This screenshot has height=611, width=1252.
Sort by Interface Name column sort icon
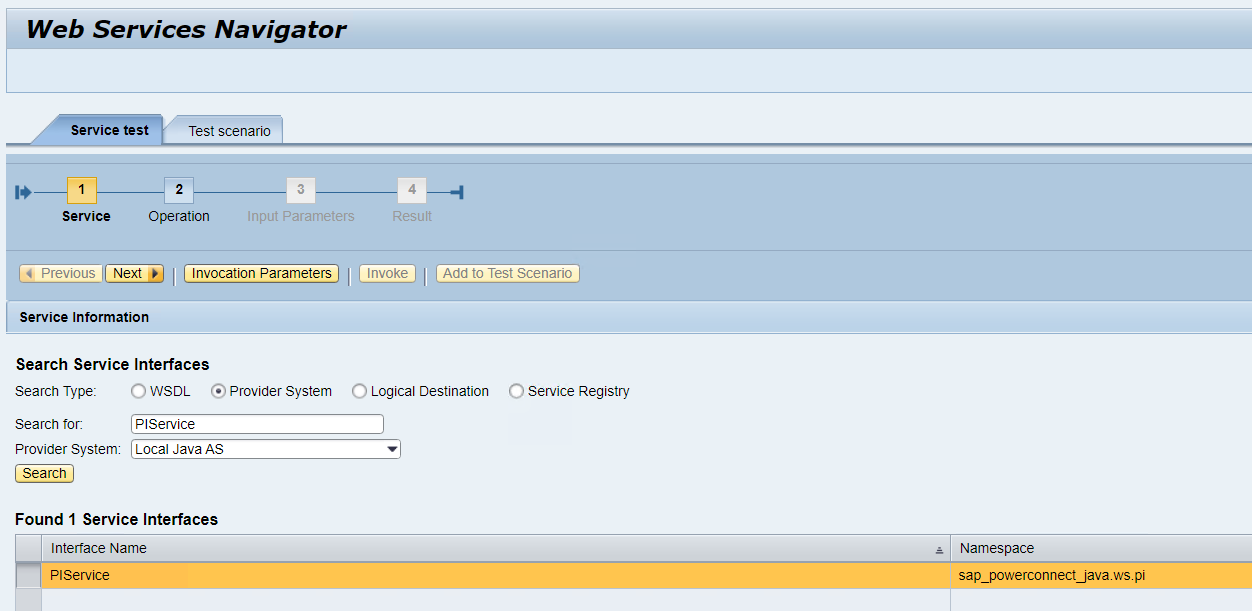939,550
